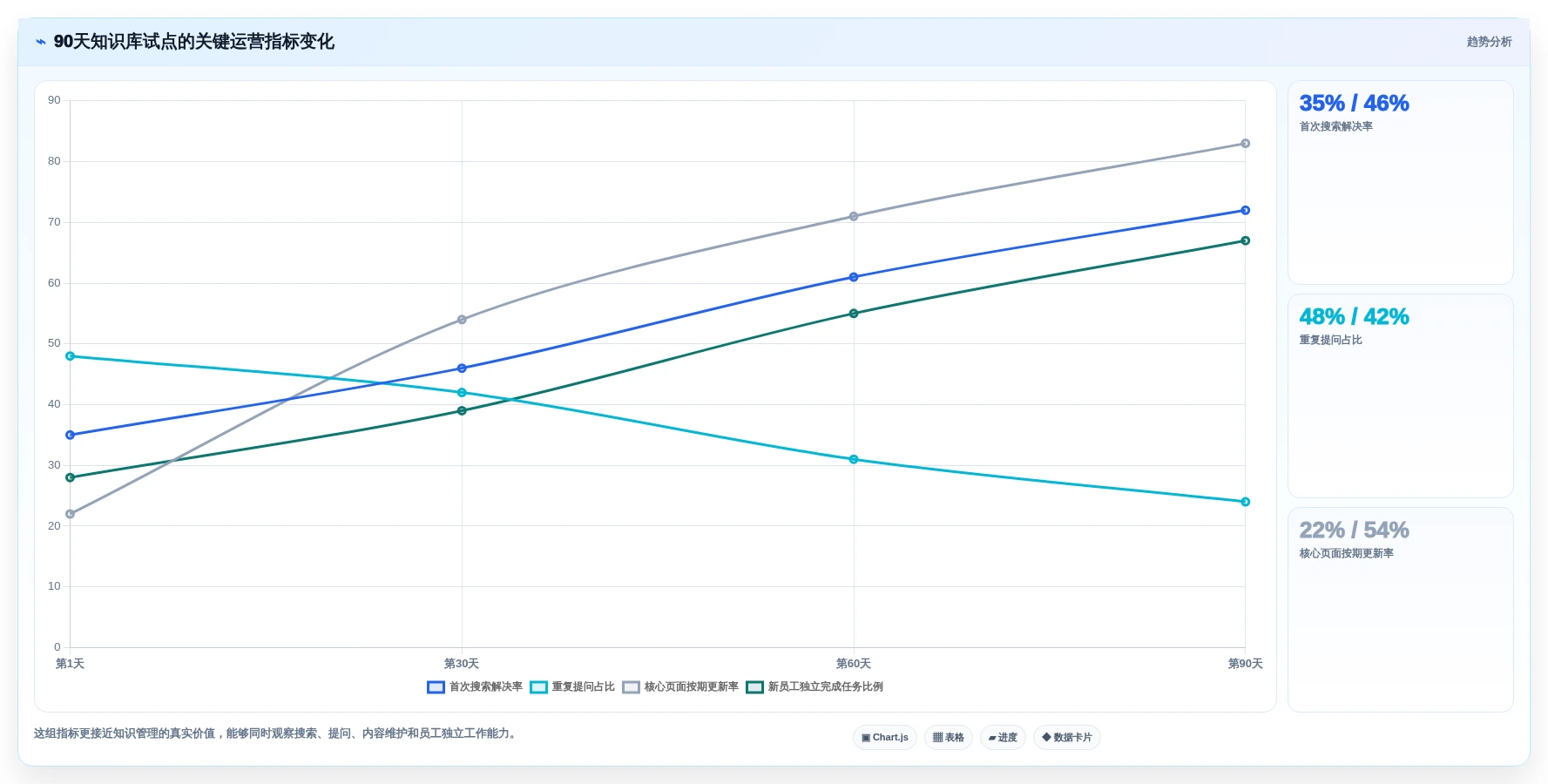Click 重复提问占比 data point at 第1天
Image resolution: width=1548 pixels, height=784 pixels.
click(71, 356)
